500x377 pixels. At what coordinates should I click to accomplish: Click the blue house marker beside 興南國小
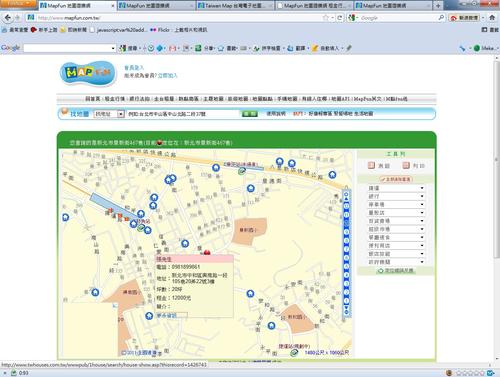coord(95,292)
